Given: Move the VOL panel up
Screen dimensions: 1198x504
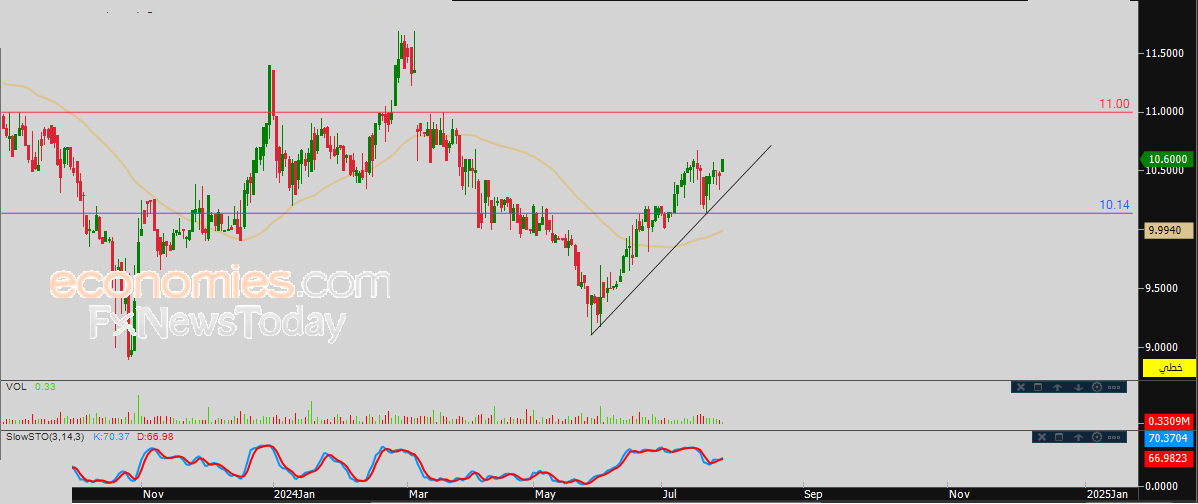Looking at the screenshot, I should click(1057, 387).
